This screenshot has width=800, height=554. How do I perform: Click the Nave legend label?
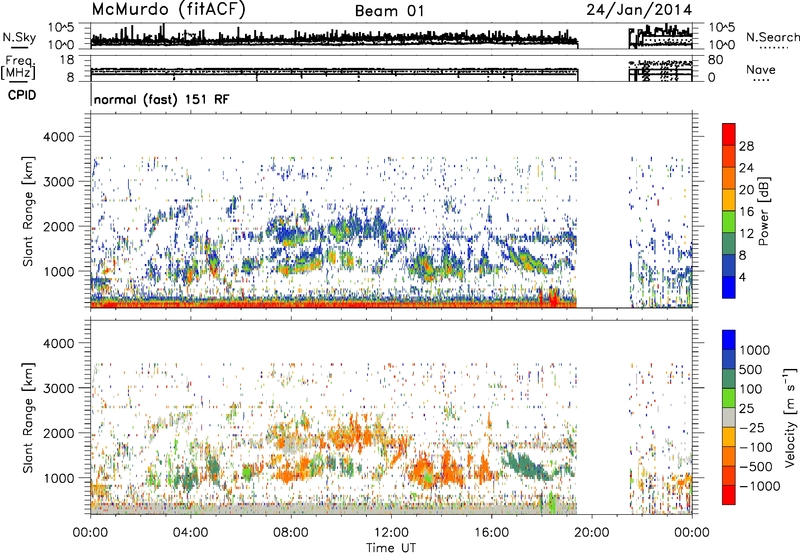[x=760, y=69]
